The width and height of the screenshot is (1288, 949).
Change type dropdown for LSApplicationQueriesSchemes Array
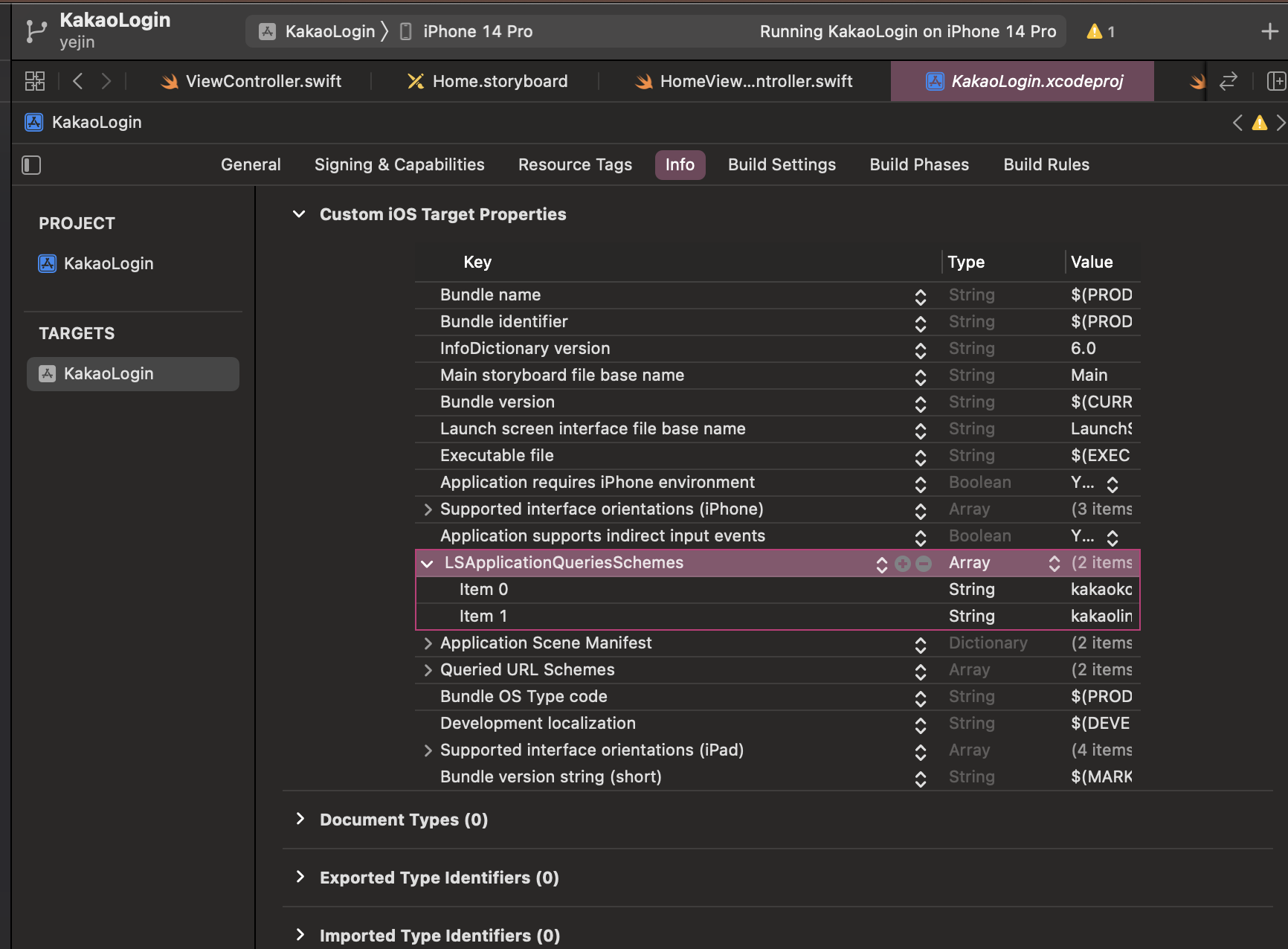(1054, 563)
